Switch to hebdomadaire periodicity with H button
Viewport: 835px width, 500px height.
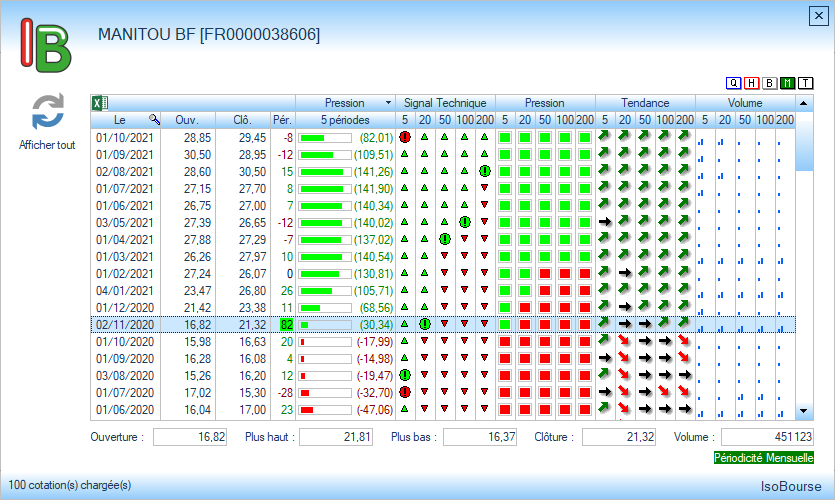(x=751, y=83)
